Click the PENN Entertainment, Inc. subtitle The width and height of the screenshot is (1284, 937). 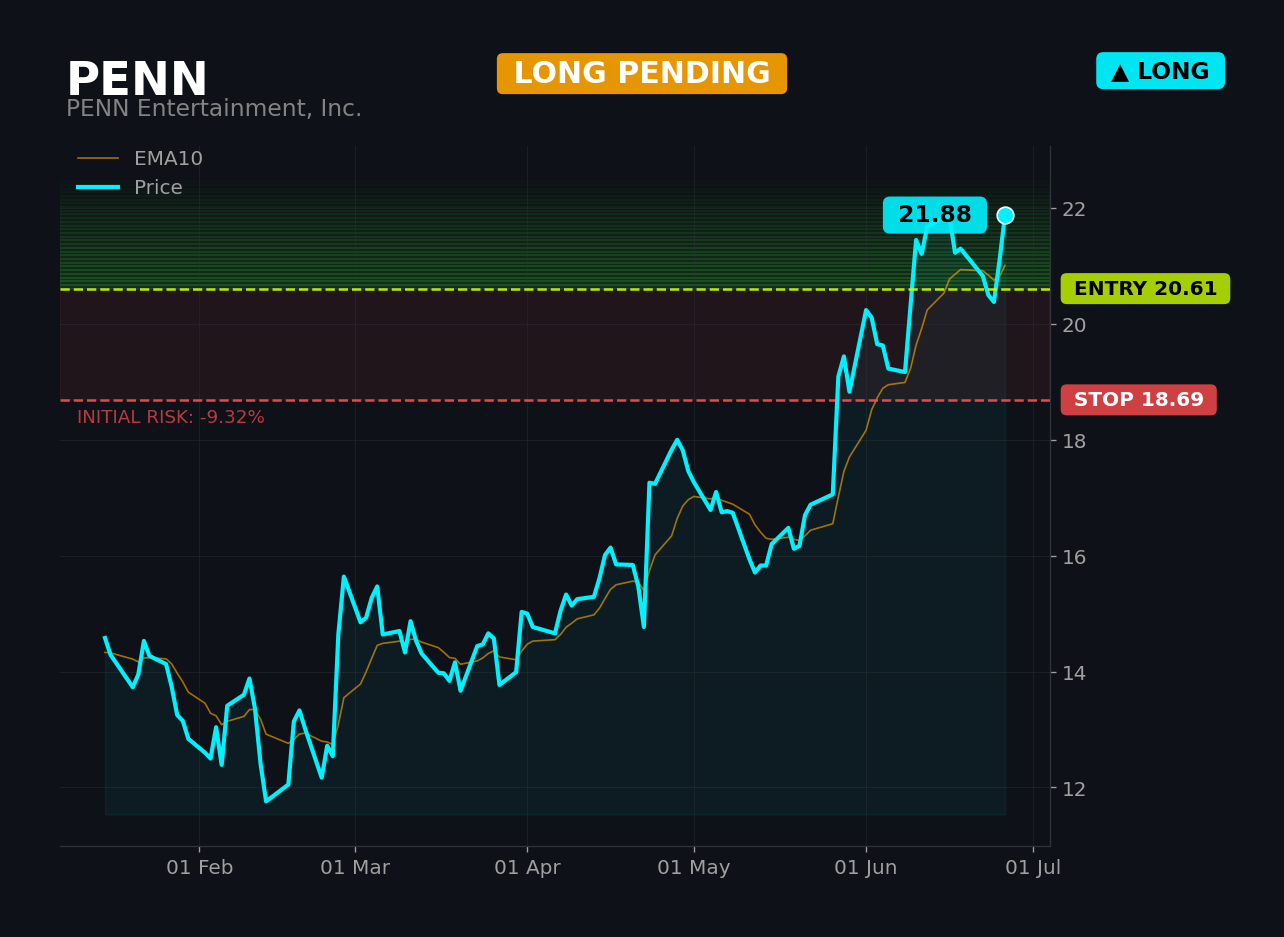214,109
